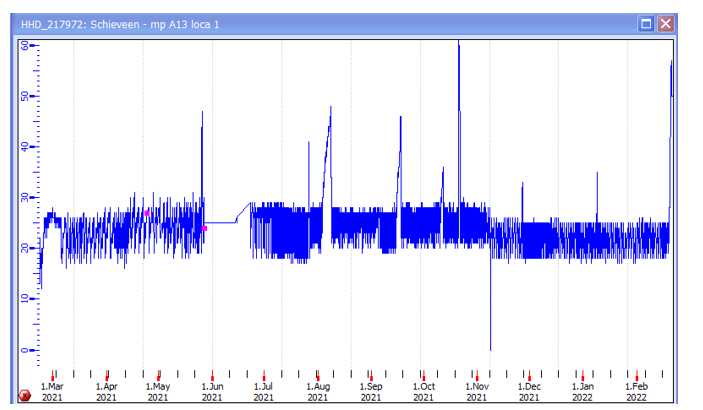Screen dimensions: 703x410
Task: Click the 0 label on the vertical axis
Action: click(x=25, y=350)
